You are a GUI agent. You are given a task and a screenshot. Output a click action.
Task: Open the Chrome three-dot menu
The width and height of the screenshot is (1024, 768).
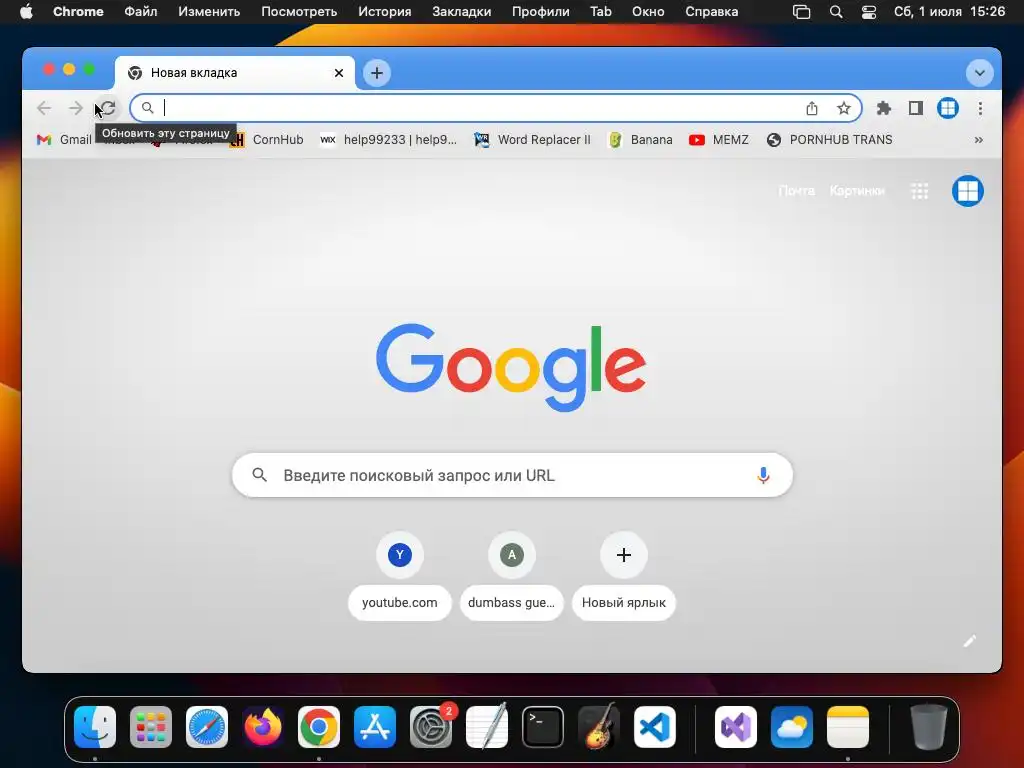(x=980, y=108)
